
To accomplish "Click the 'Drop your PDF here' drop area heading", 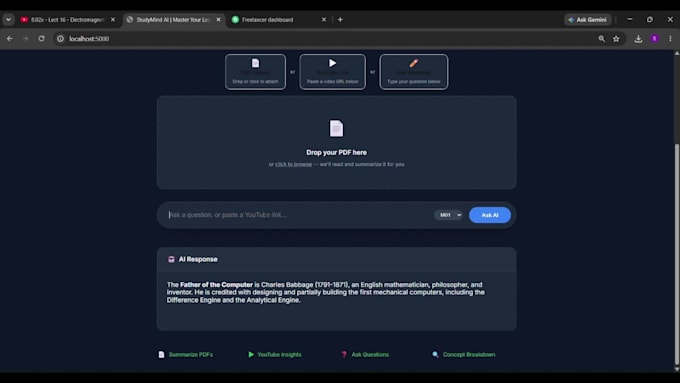I will [337, 152].
